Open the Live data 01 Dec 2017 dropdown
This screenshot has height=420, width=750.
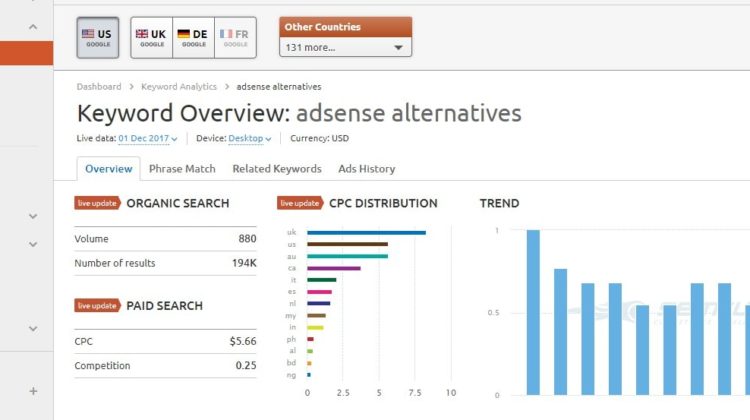[x=147, y=138]
